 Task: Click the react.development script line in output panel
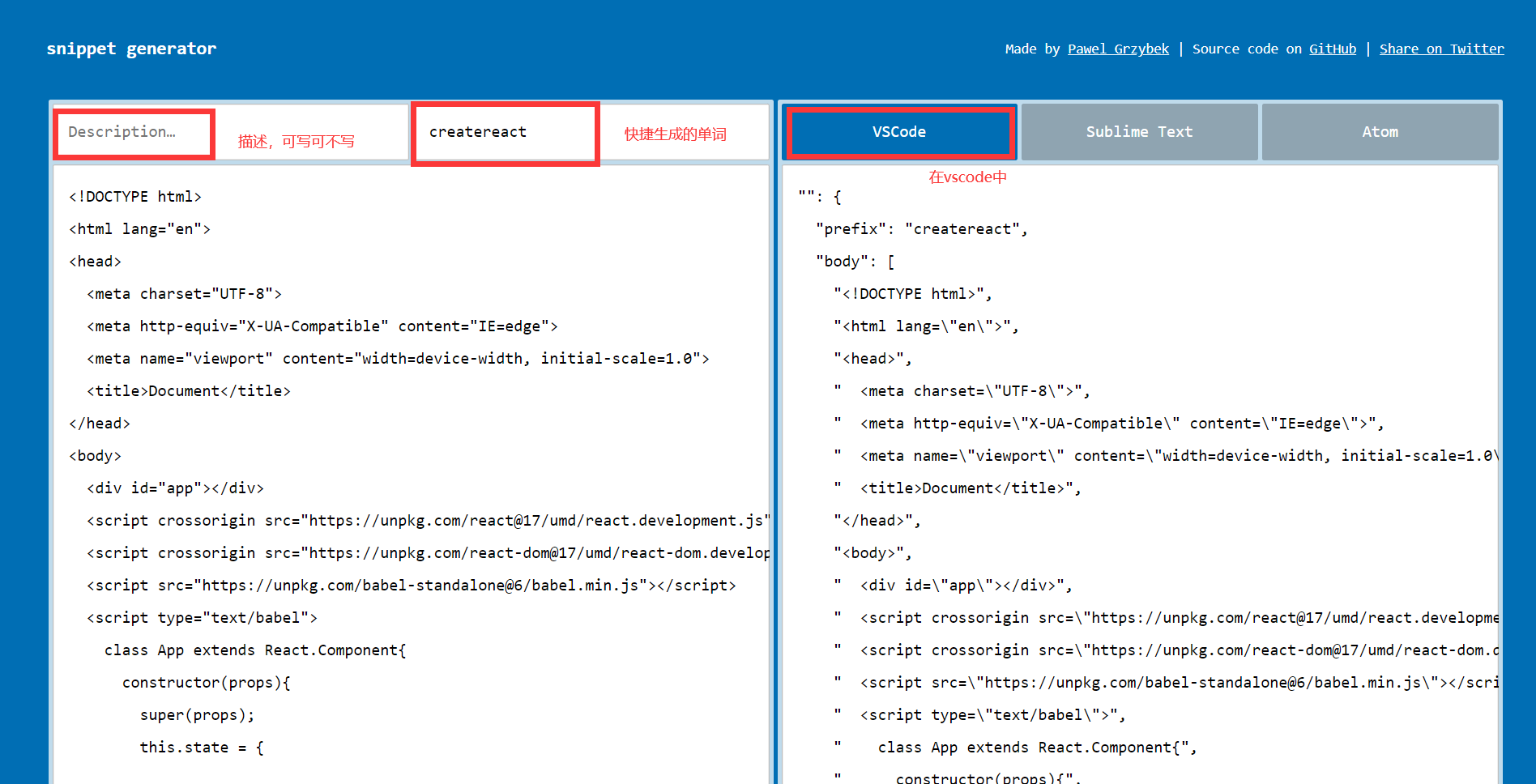[1166, 618]
